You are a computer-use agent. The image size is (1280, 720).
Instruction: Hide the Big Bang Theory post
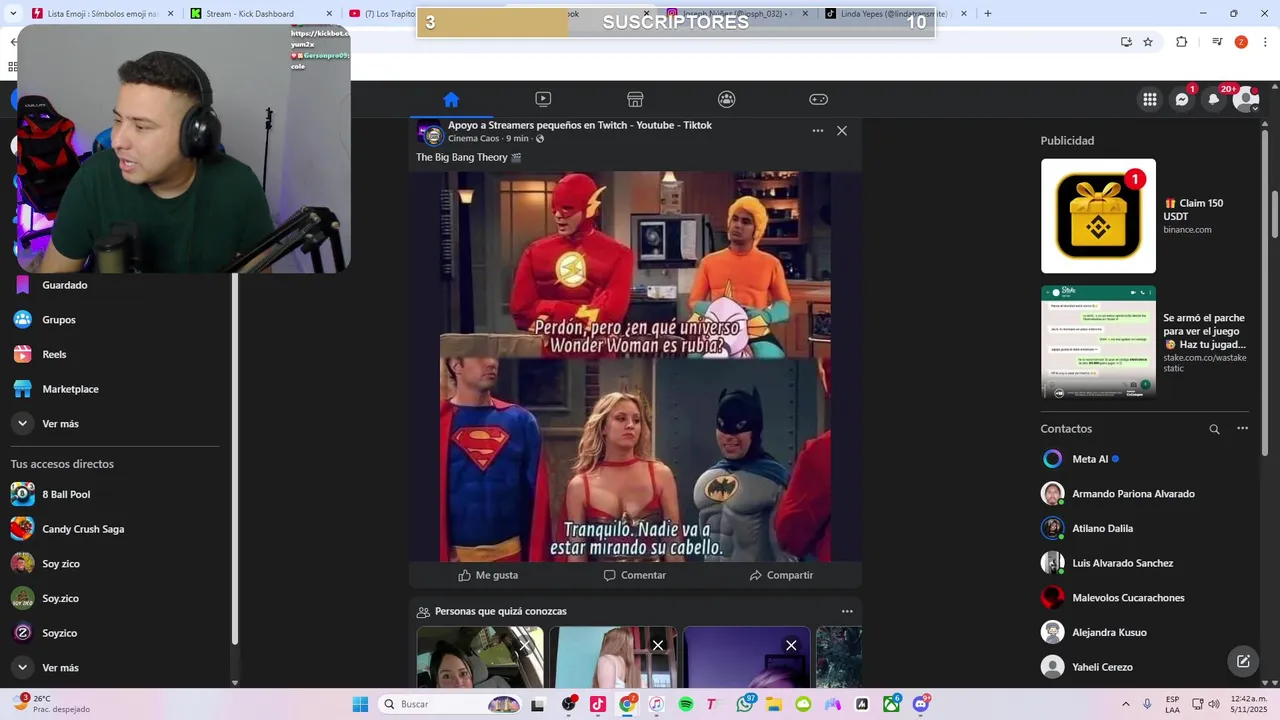842,131
